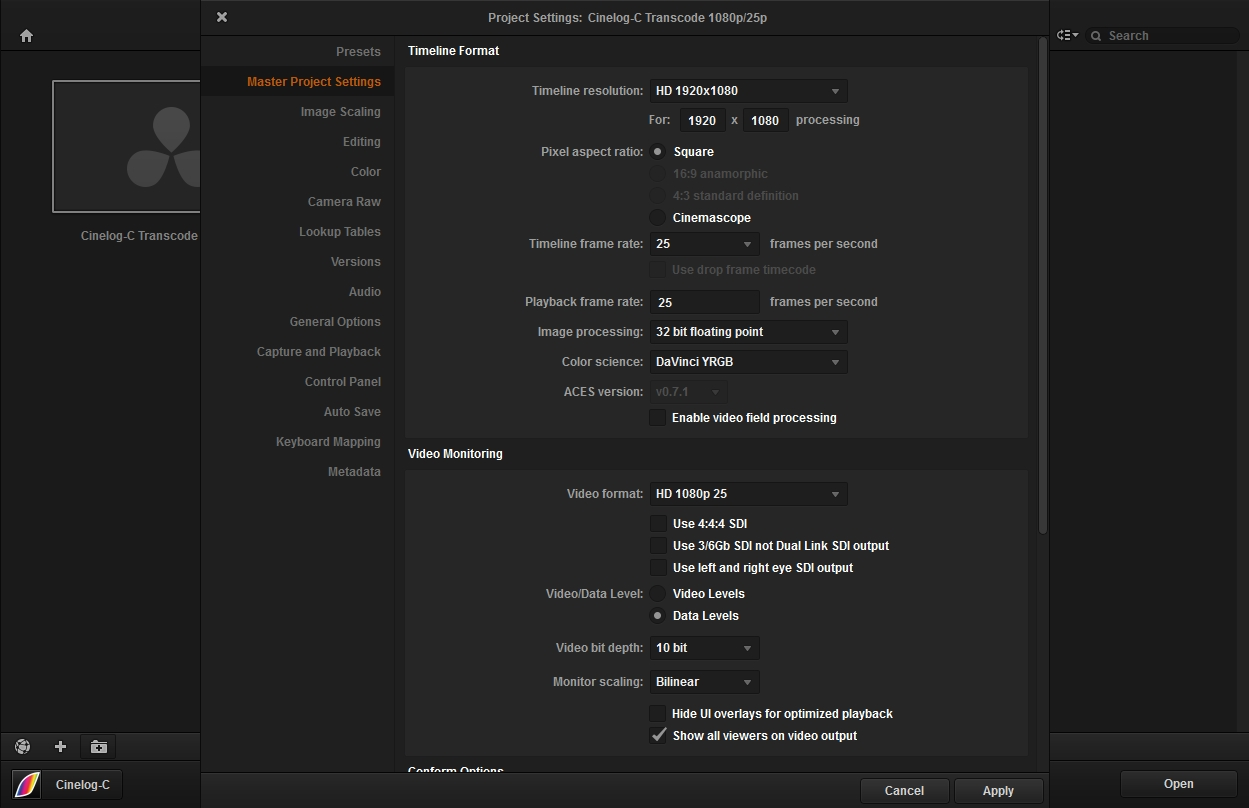Screen dimensions: 1249x808
Task: Open the Video format dropdown
Action: point(748,494)
